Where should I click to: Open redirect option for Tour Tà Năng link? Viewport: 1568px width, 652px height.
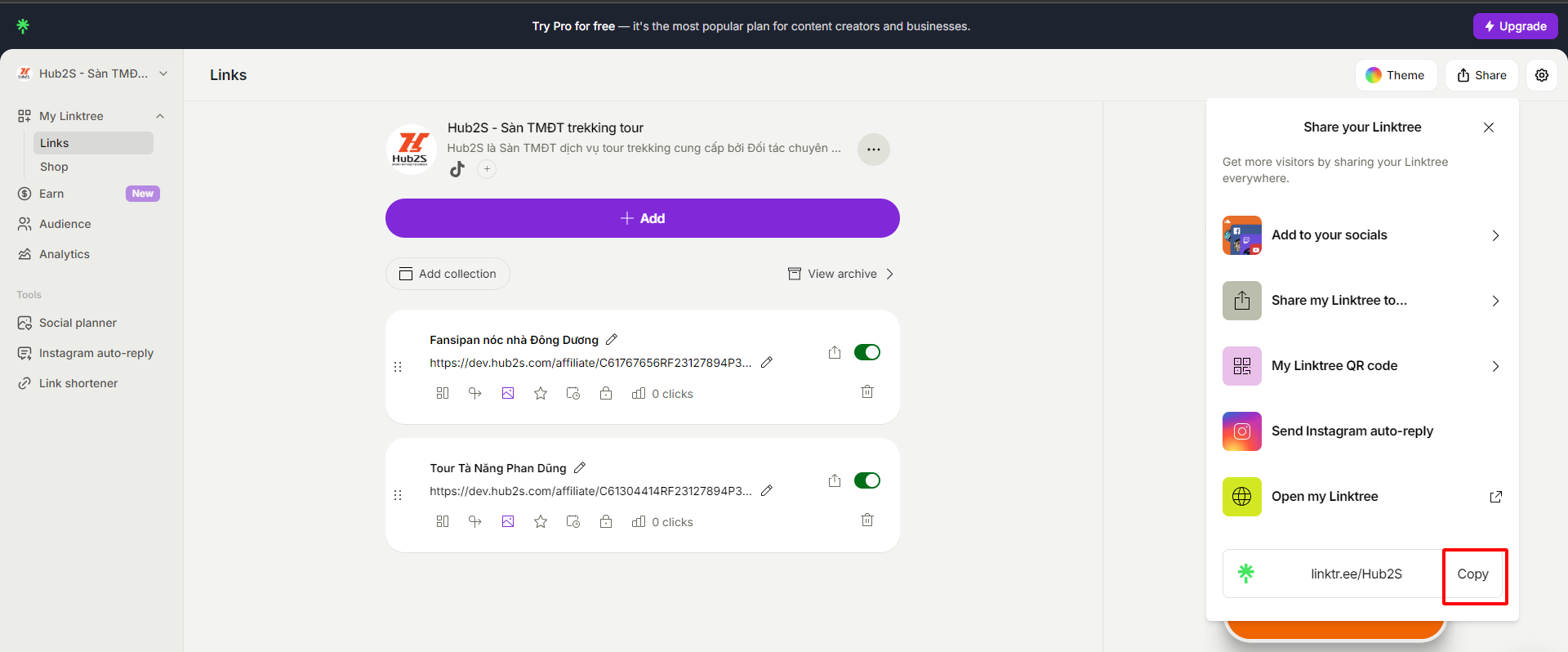tap(475, 521)
